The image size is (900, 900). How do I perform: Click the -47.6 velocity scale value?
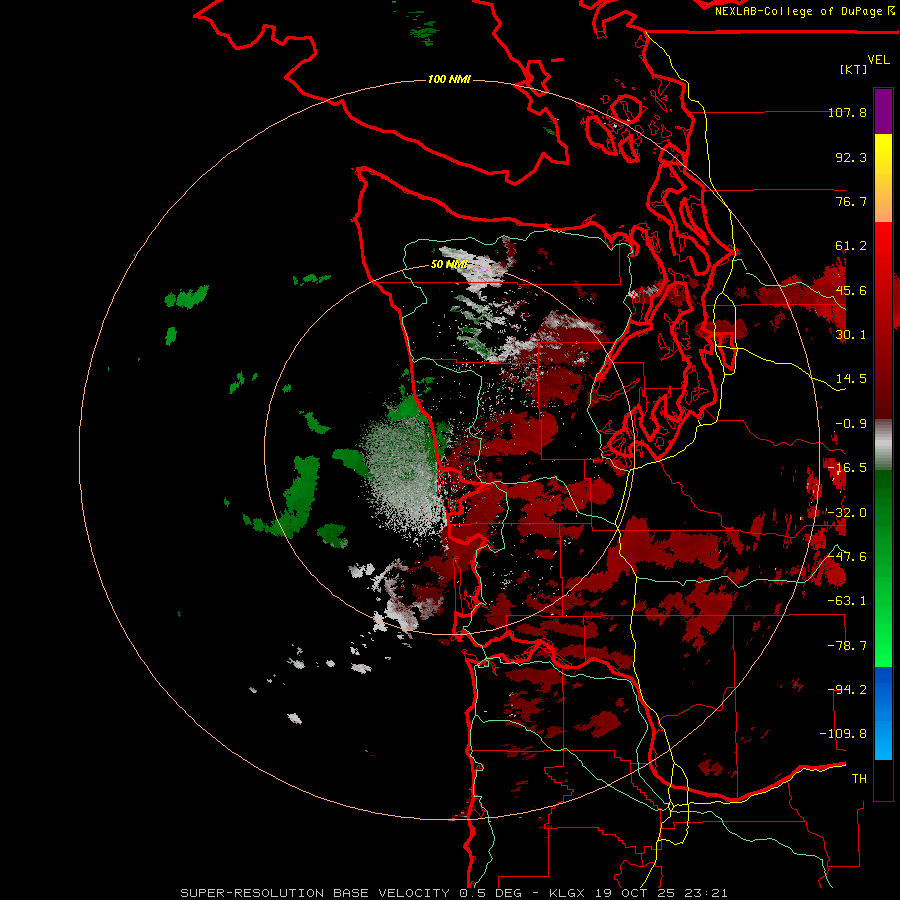(847, 557)
